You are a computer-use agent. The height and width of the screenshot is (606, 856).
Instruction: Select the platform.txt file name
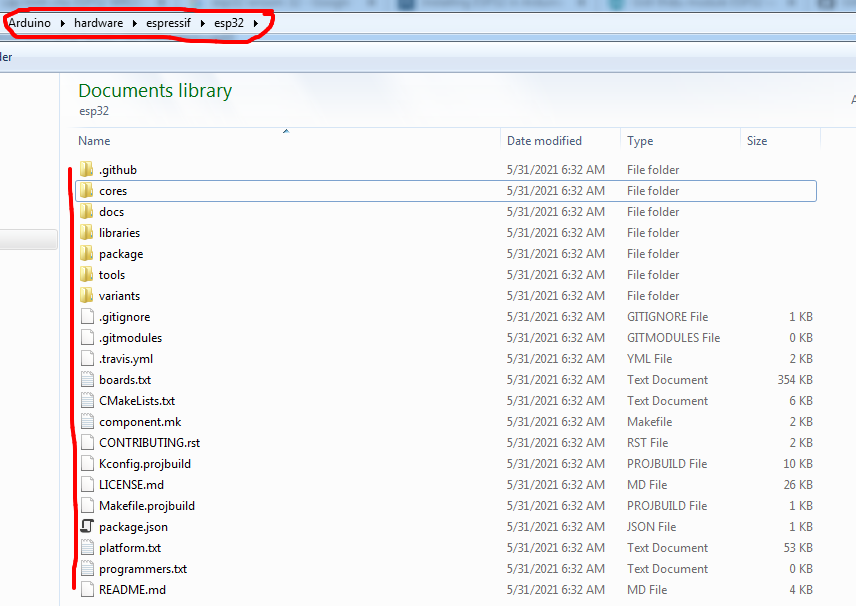(130, 548)
